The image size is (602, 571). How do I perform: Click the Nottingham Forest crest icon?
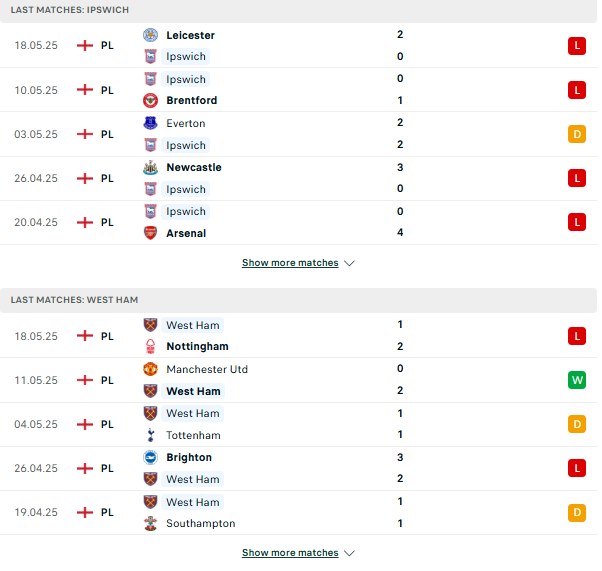coord(150,346)
